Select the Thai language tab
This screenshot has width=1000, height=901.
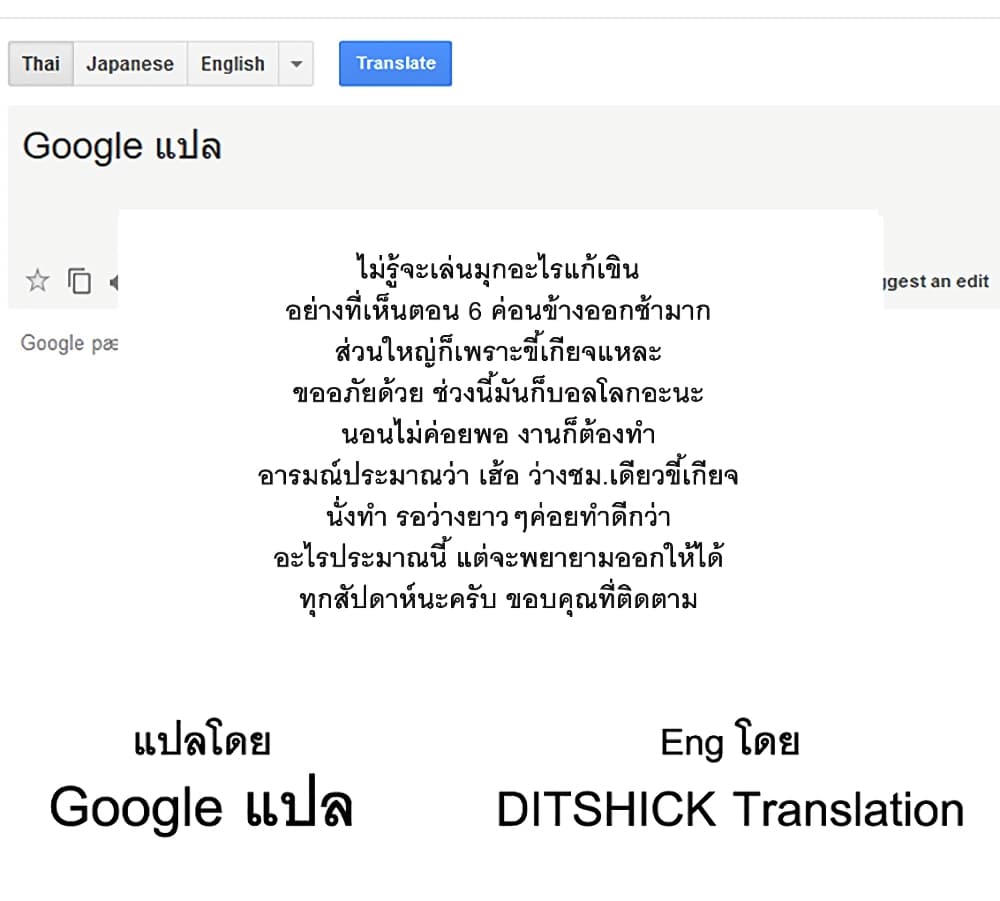(41, 64)
